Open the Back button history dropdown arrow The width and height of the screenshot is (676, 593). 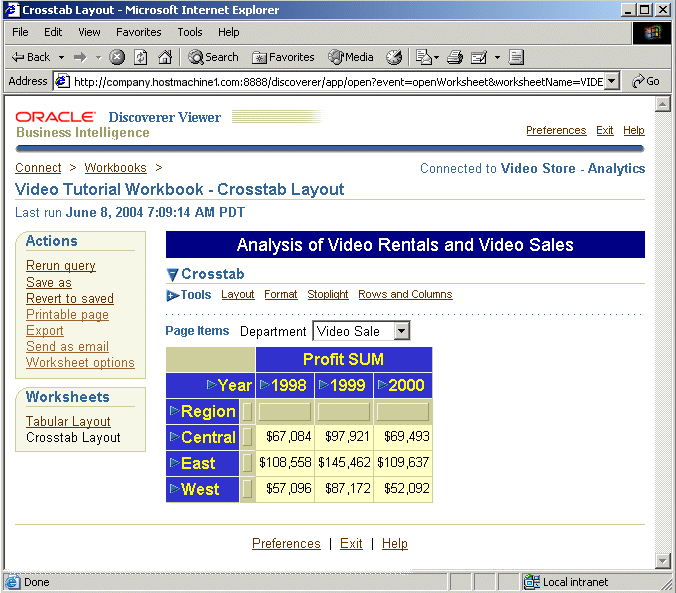click(61, 57)
